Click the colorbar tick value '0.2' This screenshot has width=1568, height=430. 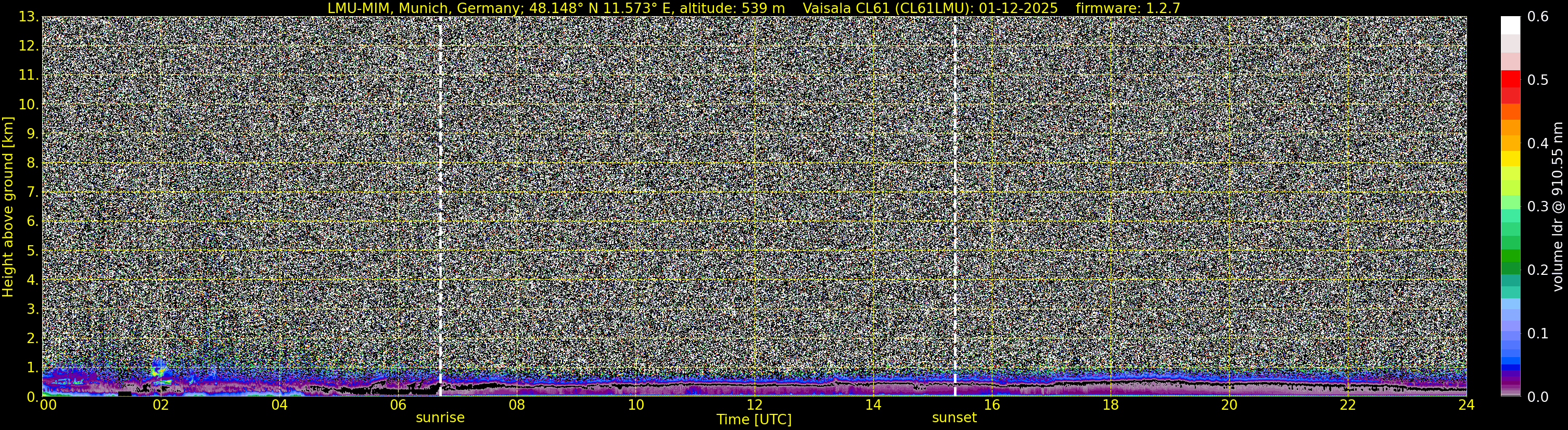(x=1538, y=270)
